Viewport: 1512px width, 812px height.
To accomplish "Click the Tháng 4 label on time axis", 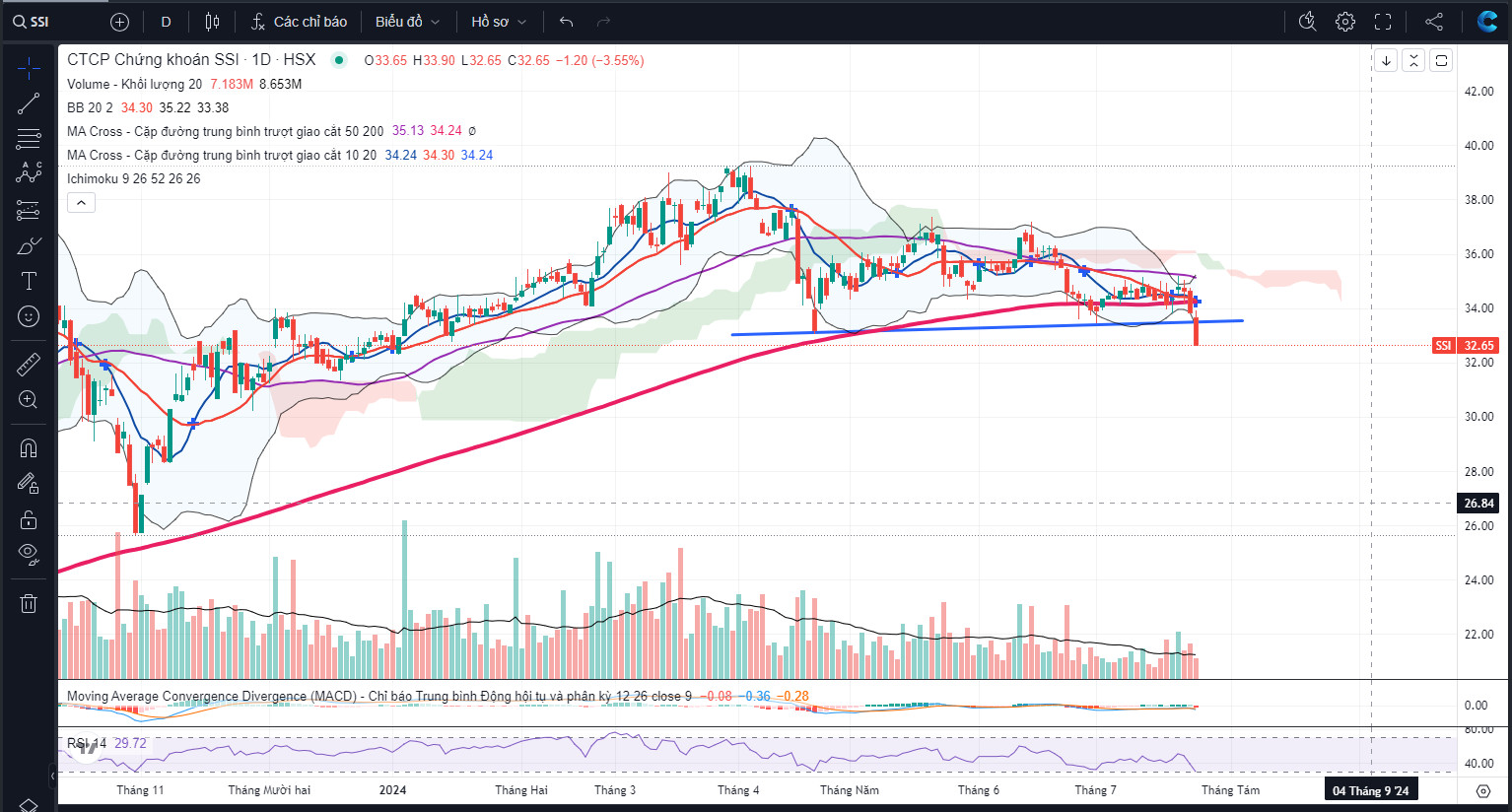I will (x=738, y=790).
